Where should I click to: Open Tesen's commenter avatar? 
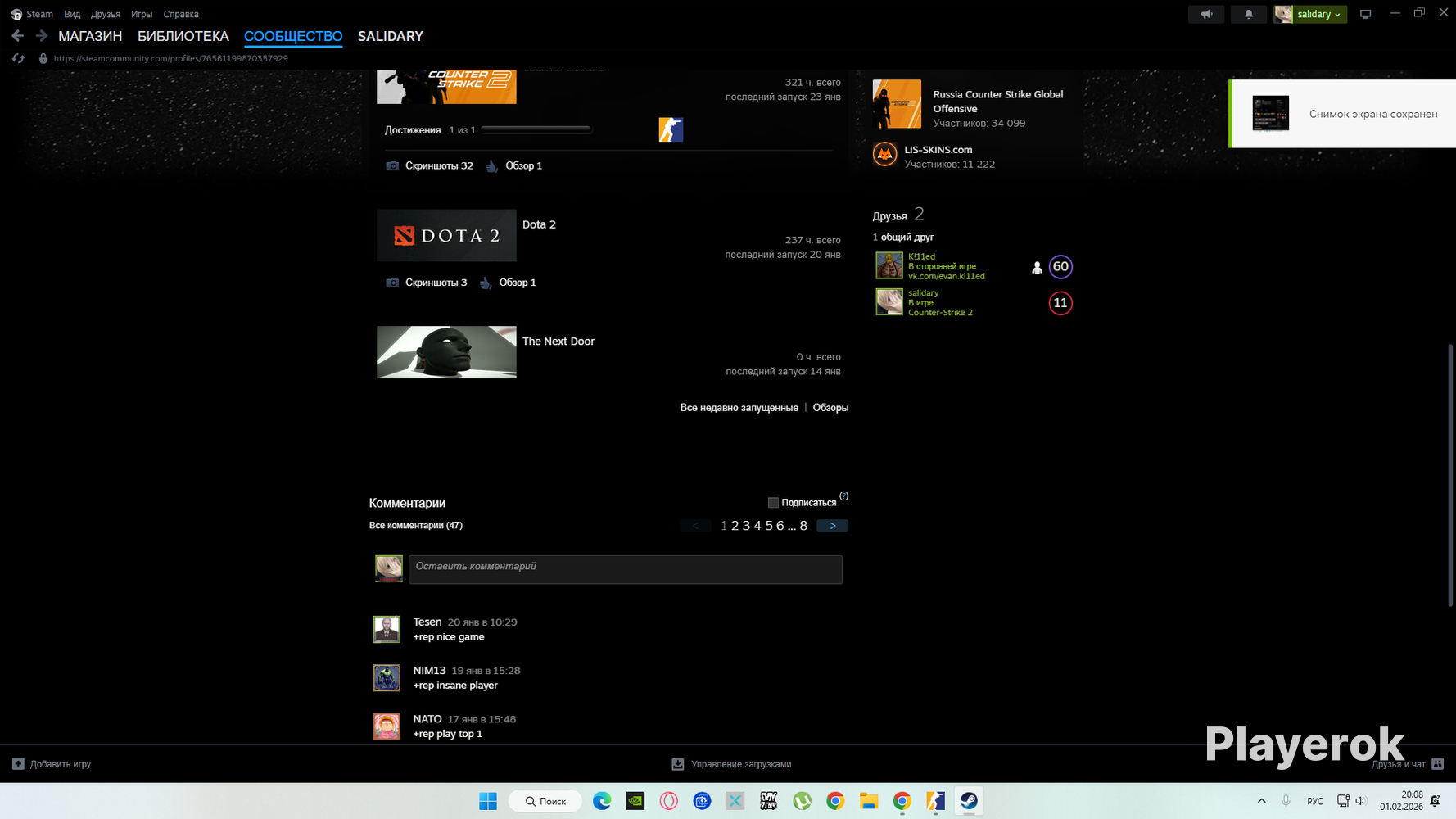pos(387,630)
